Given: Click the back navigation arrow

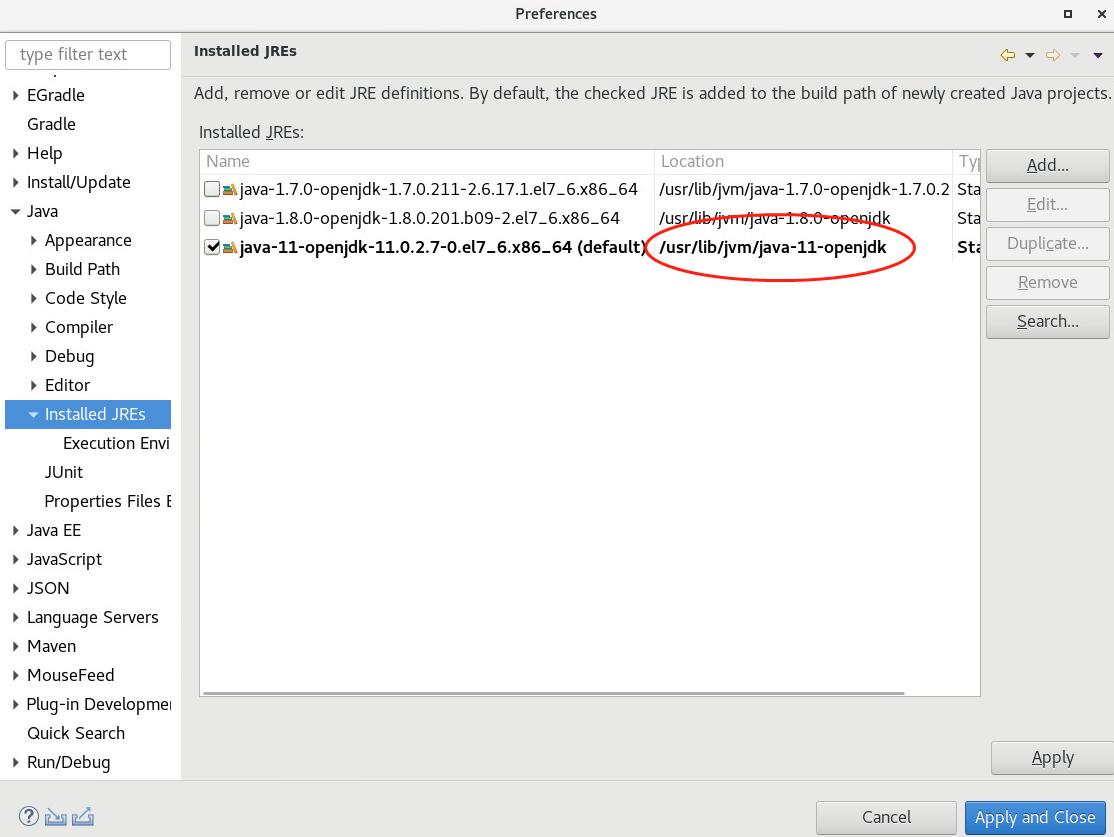Looking at the screenshot, I should (1008, 55).
